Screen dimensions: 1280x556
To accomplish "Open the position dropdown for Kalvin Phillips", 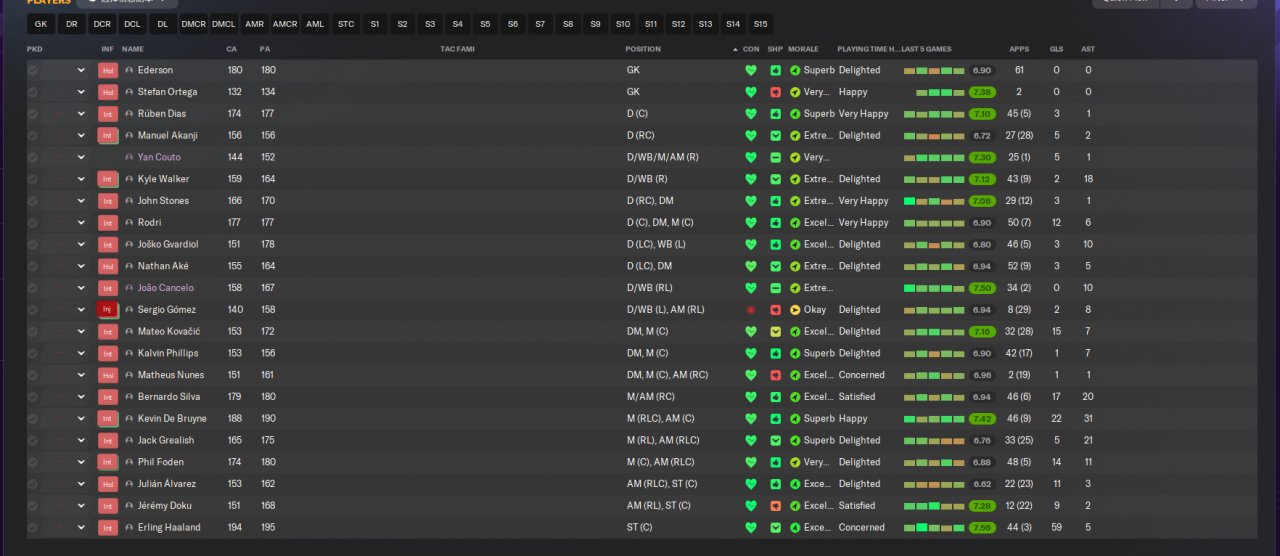I will pyautogui.click(x=81, y=353).
